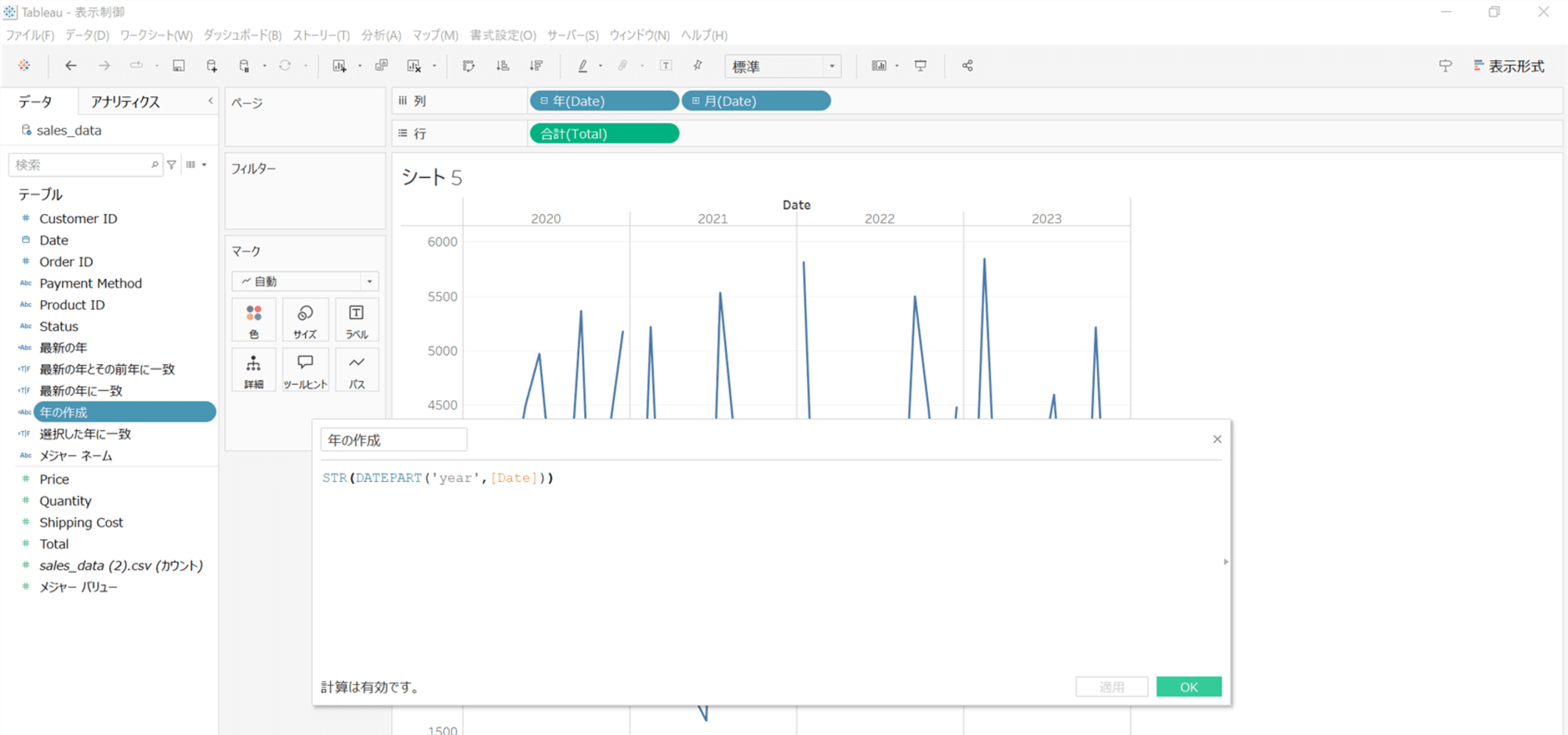Open the highlight dropdown arrow

coord(601,66)
